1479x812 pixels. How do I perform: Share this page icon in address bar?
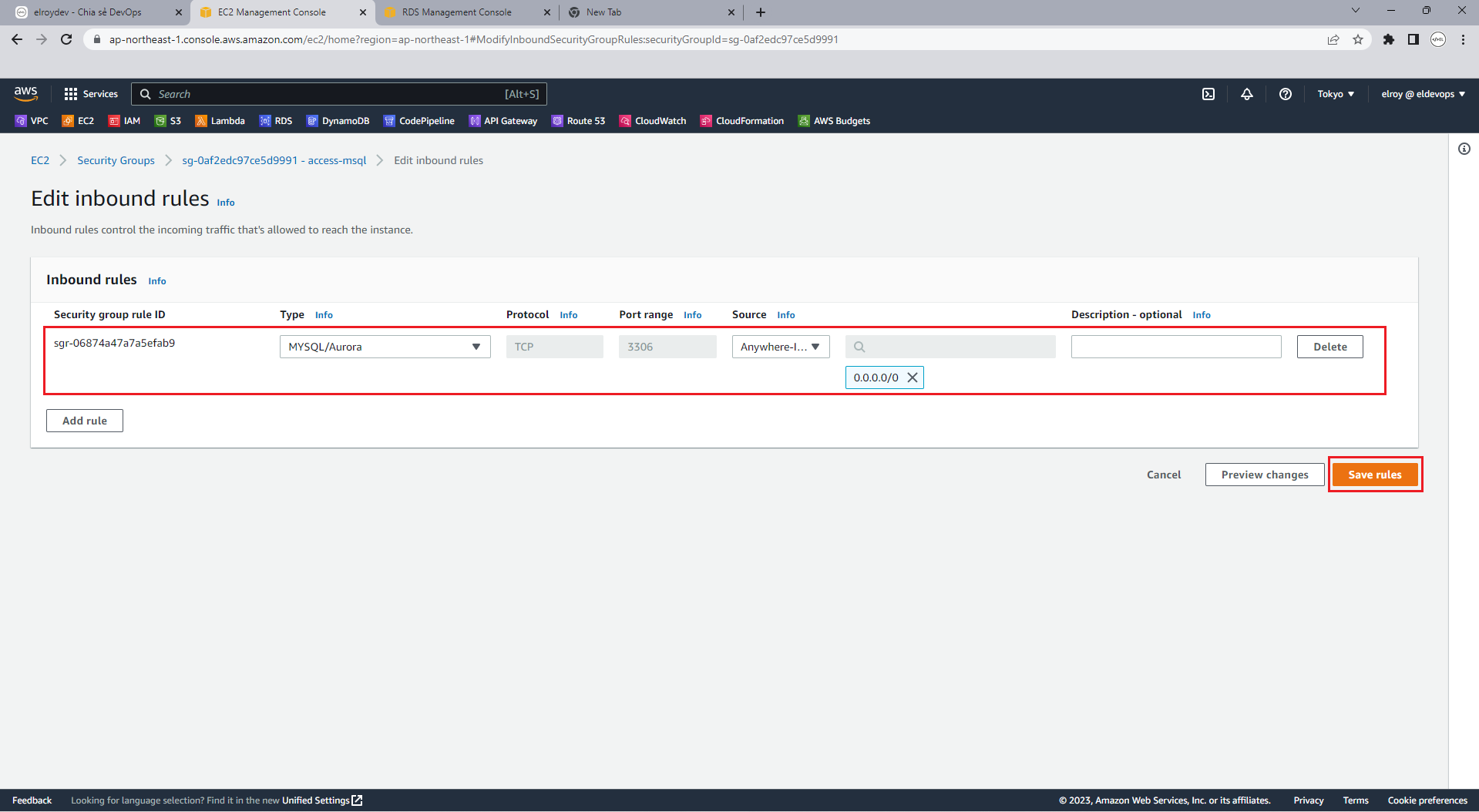coord(1333,39)
